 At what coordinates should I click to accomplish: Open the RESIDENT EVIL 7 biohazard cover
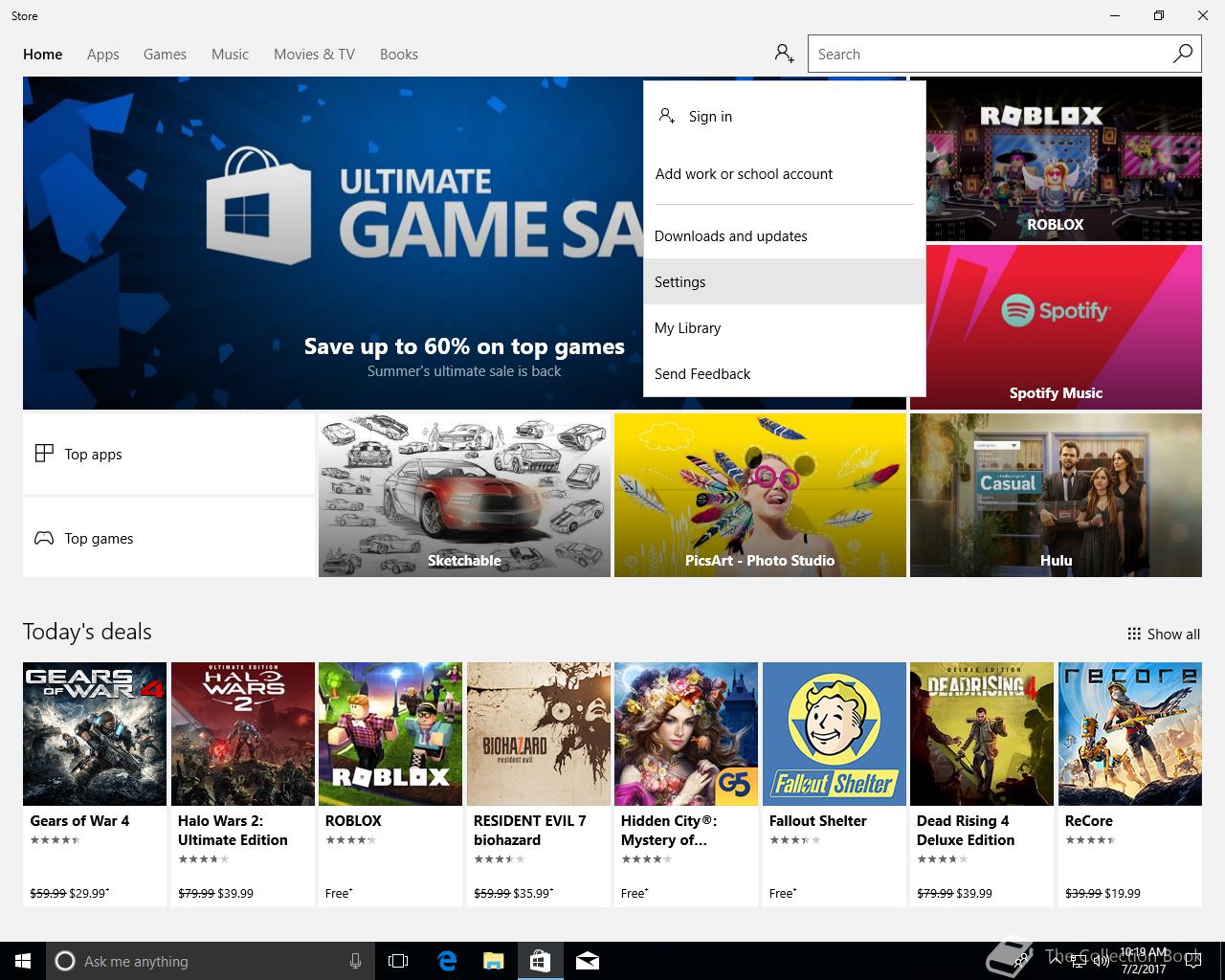539,734
